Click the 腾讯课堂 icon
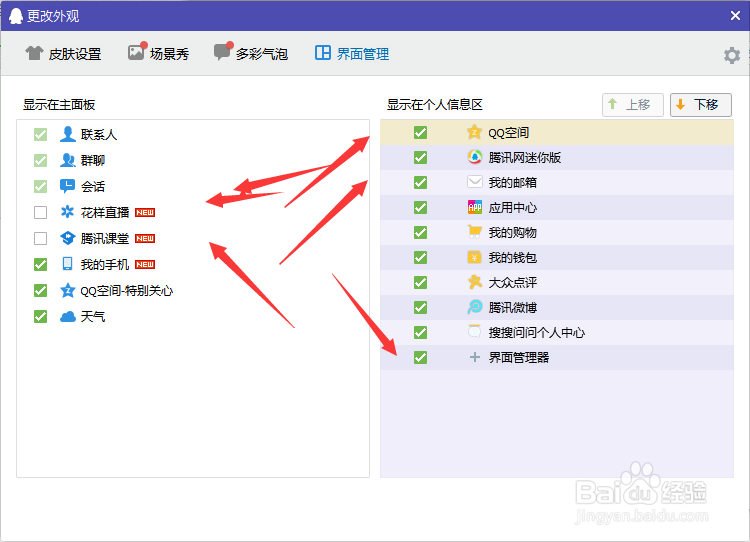Screen dimensions: 750x542 pyautogui.click(x=67, y=238)
